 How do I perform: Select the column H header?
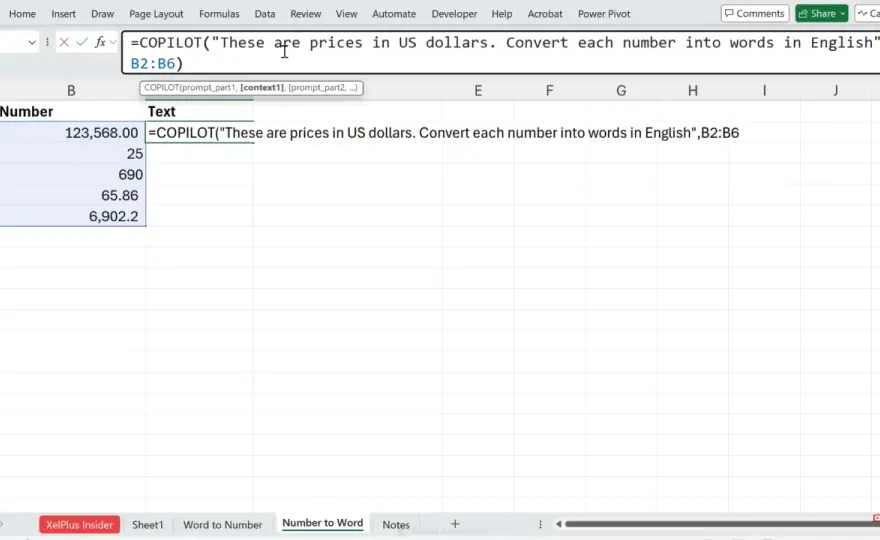[x=693, y=90]
